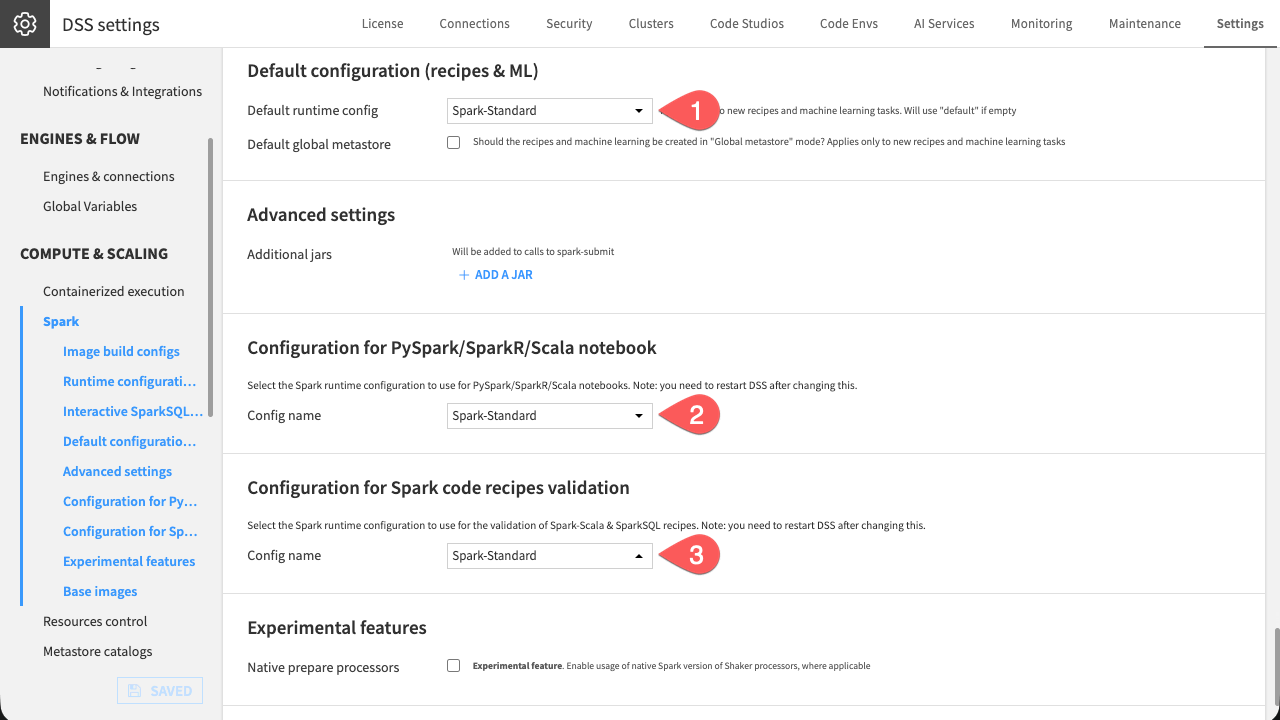Select the Settings tab

tap(1240, 24)
